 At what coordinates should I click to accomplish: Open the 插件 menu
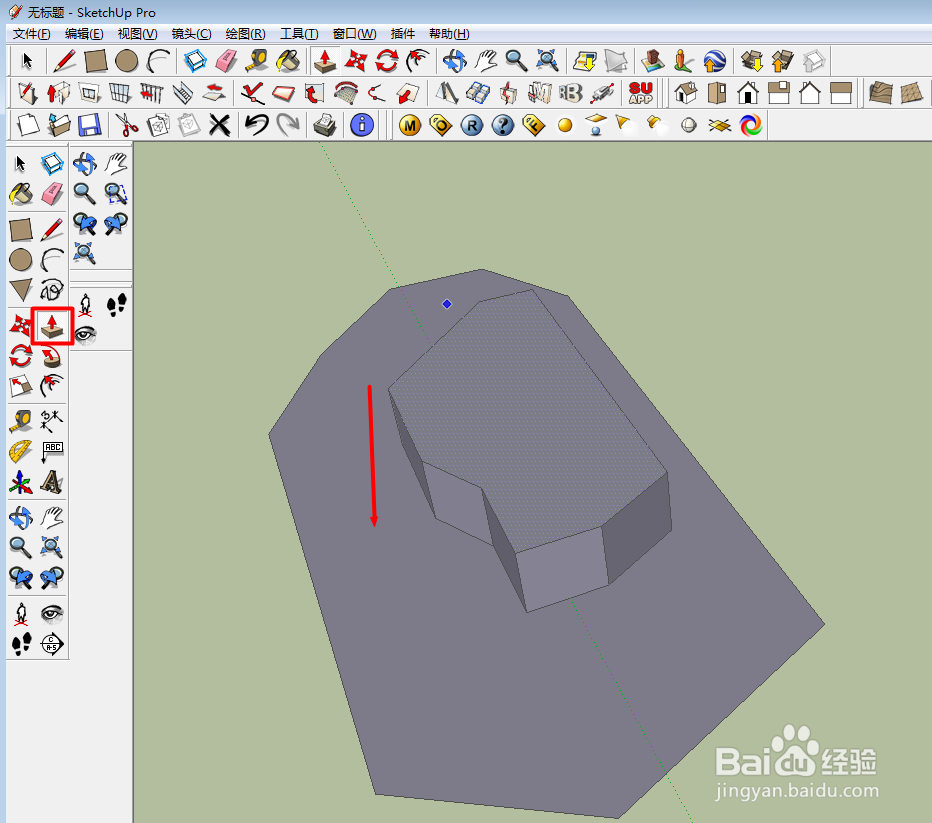[x=402, y=34]
